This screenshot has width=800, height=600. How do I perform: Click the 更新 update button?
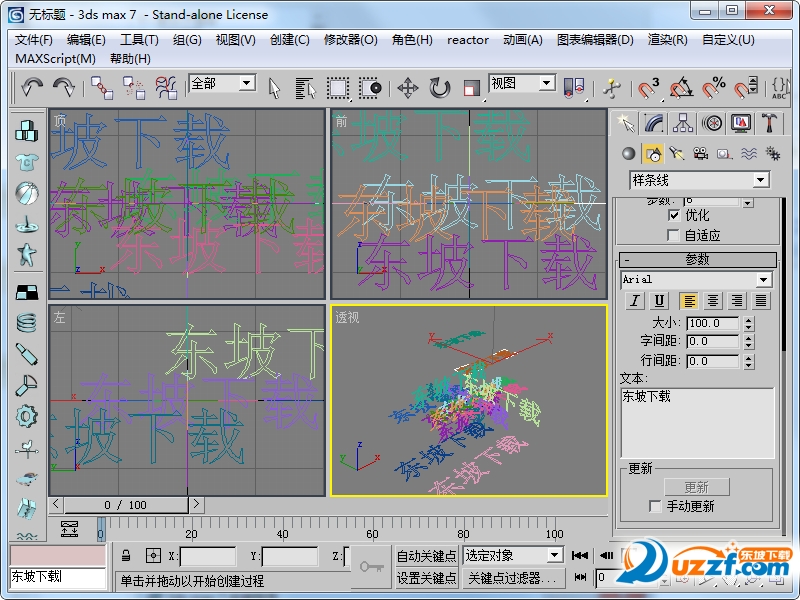click(696, 486)
